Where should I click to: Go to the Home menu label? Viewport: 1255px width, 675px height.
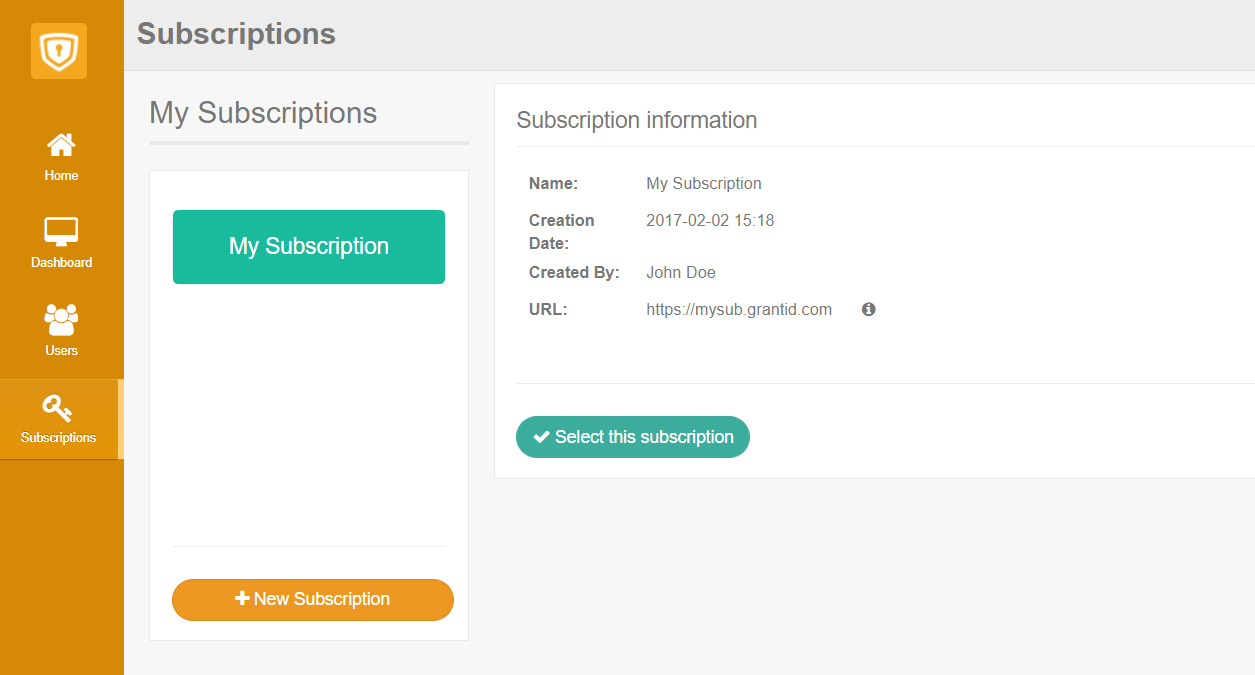(61, 176)
